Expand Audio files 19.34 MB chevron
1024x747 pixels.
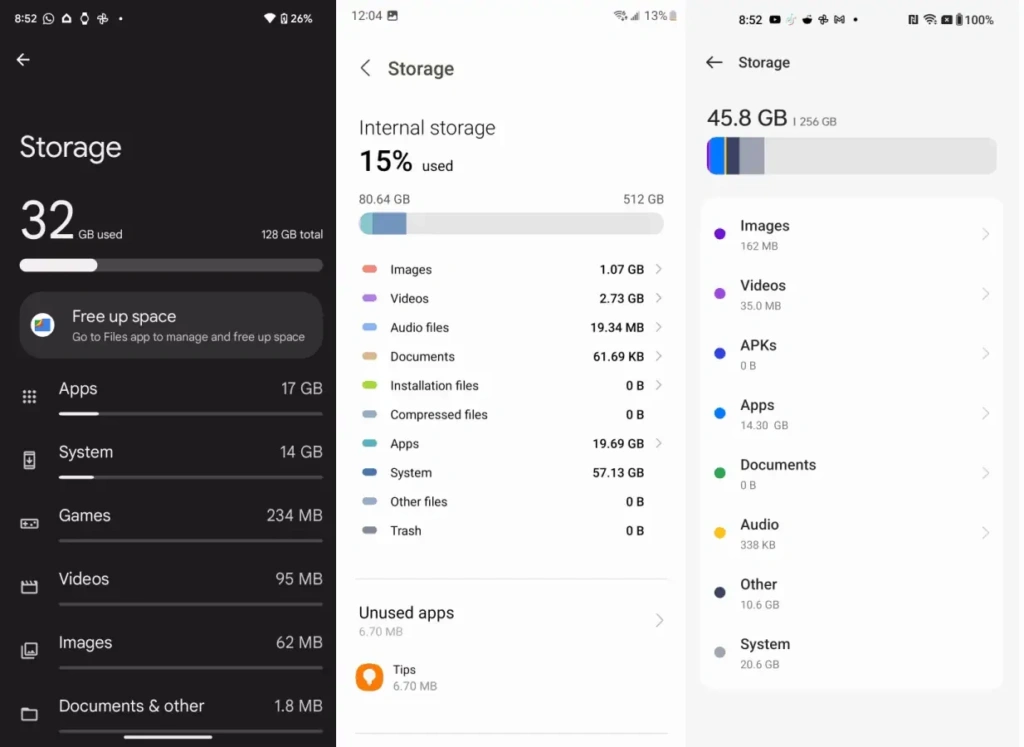tap(658, 327)
